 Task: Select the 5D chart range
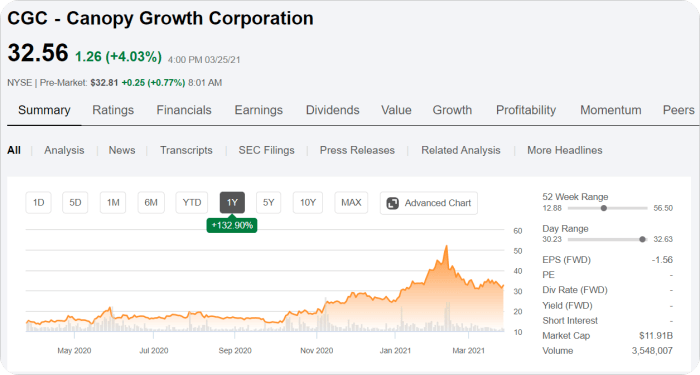click(x=75, y=203)
